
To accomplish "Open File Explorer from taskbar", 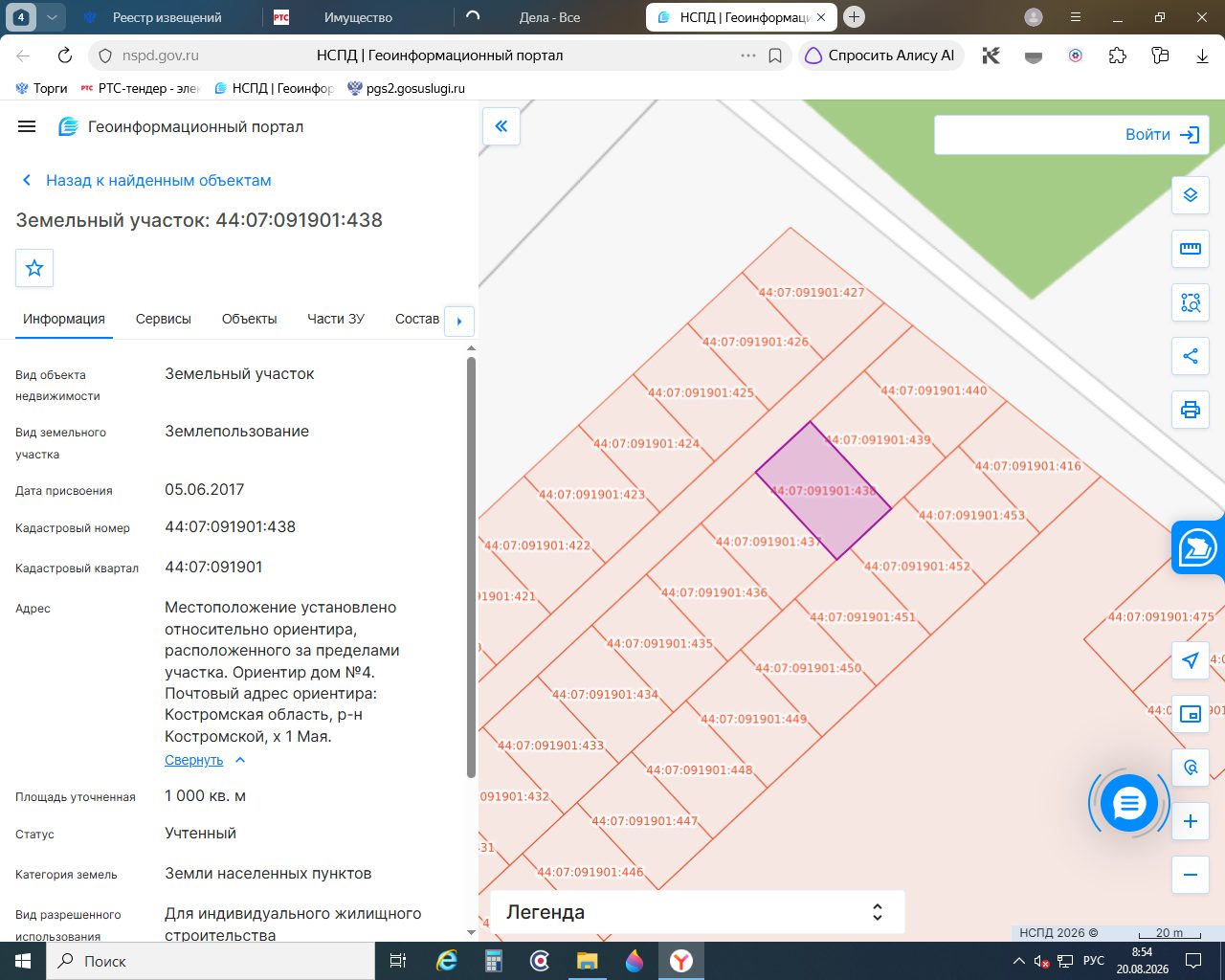I will point(587,961).
